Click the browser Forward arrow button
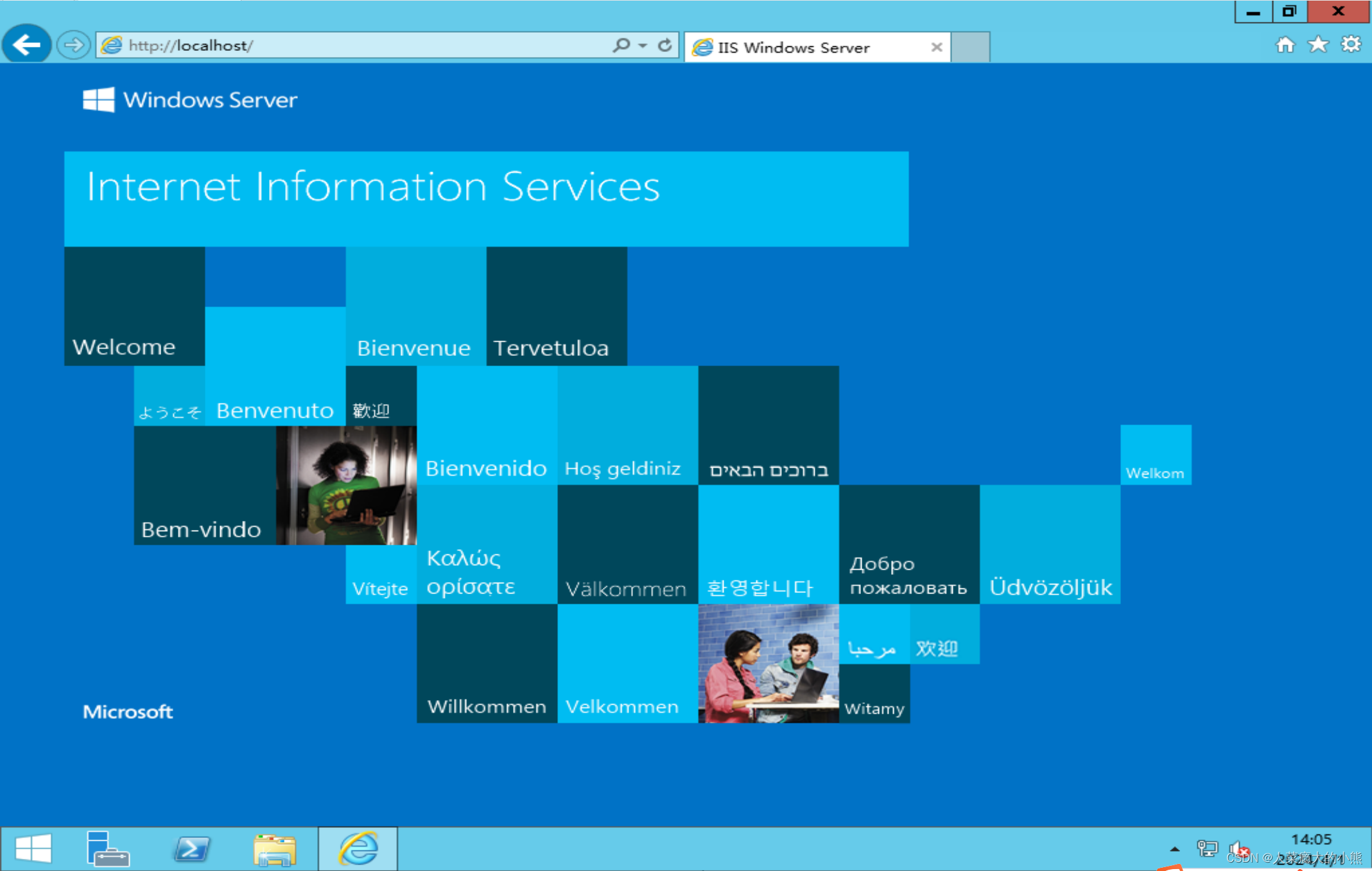The height and width of the screenshot is (871, 1372). click(x=73, y=45)
